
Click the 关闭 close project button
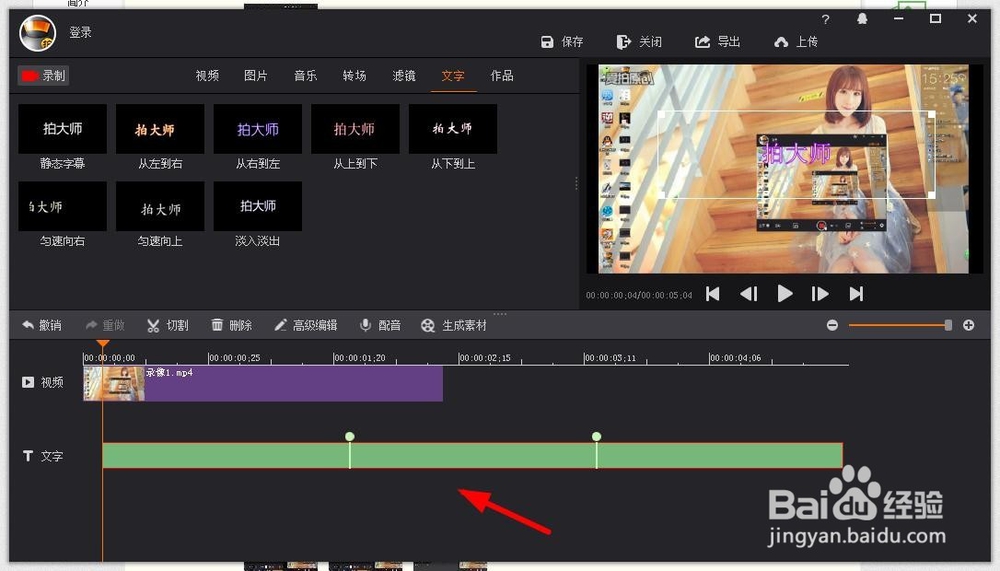click(638, 42)
